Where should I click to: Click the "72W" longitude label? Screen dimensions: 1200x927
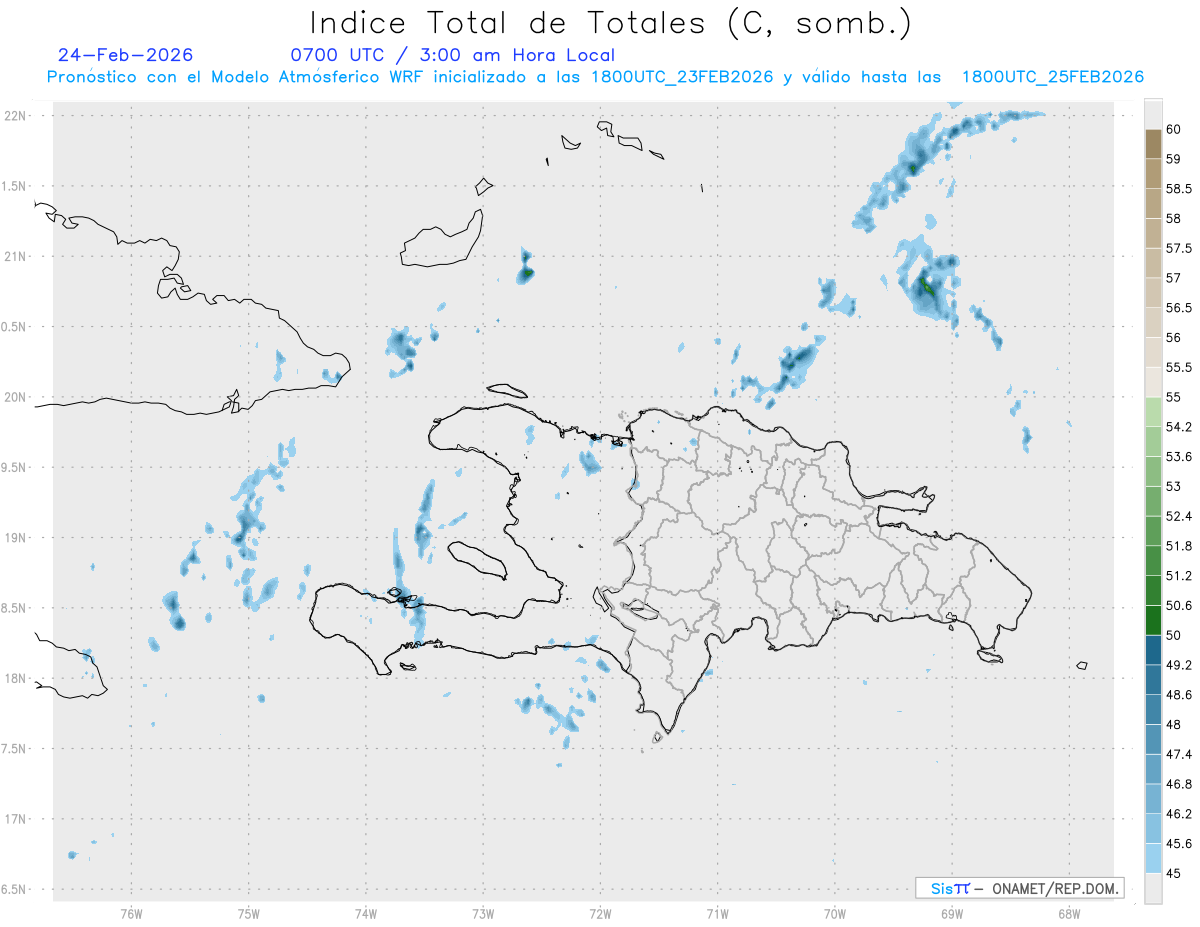tap(600, 913)
